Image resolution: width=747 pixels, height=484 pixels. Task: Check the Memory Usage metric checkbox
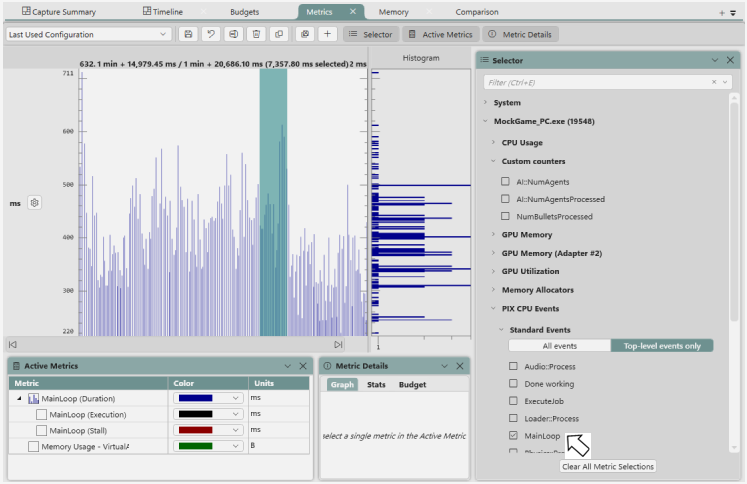(x=33, y=446)
